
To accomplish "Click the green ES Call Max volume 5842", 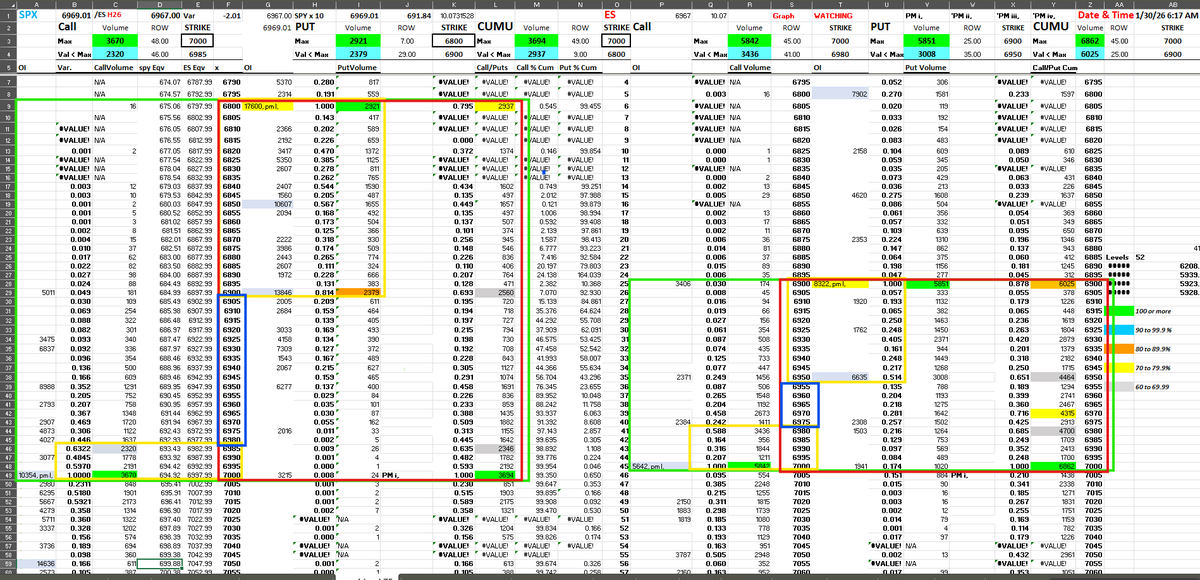I will click(x=748, y=40).
